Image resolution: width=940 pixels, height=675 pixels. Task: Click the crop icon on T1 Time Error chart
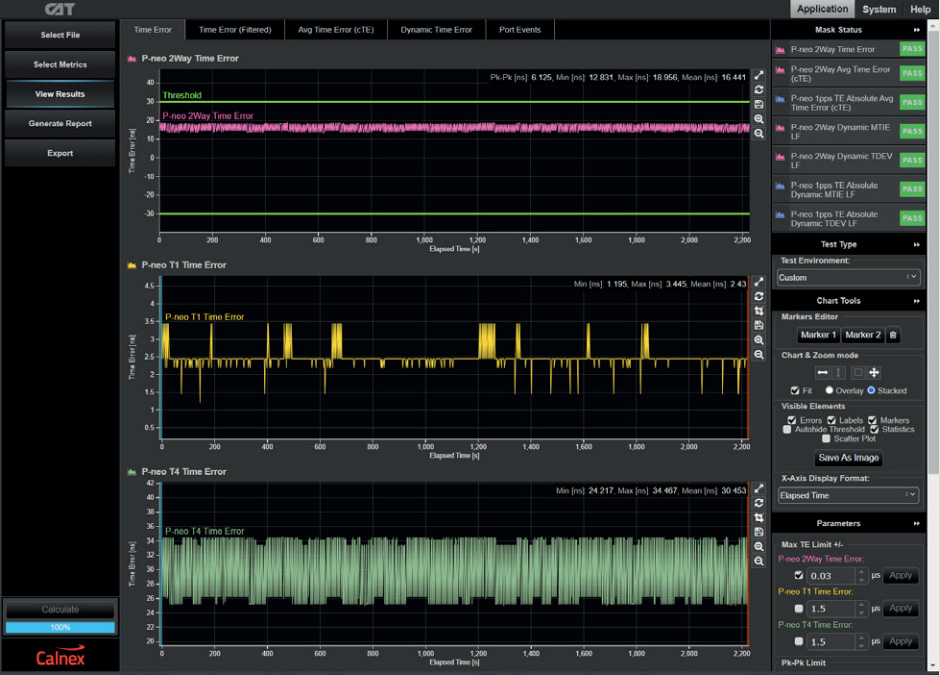pos(759,311)
